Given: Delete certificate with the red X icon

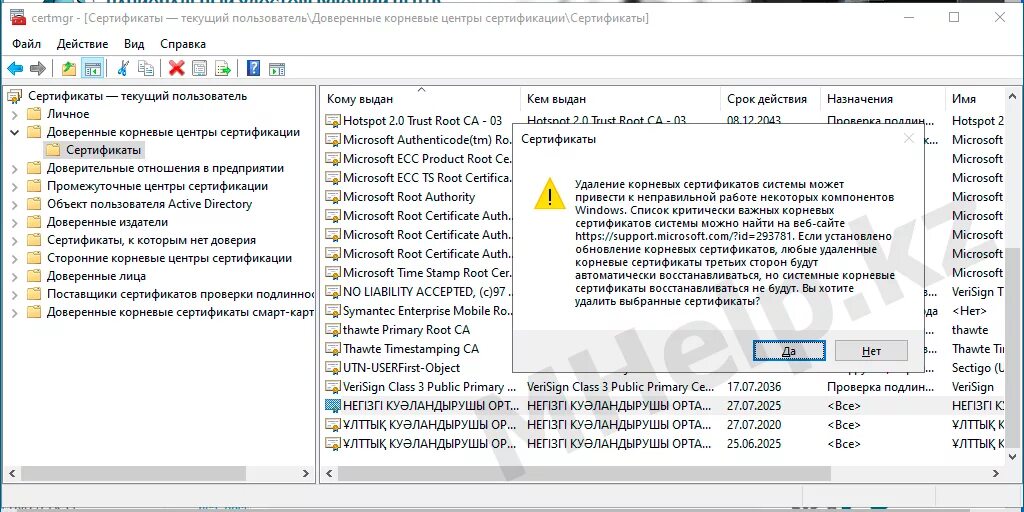Looking at the screenshot, I should tap(176, 68).
